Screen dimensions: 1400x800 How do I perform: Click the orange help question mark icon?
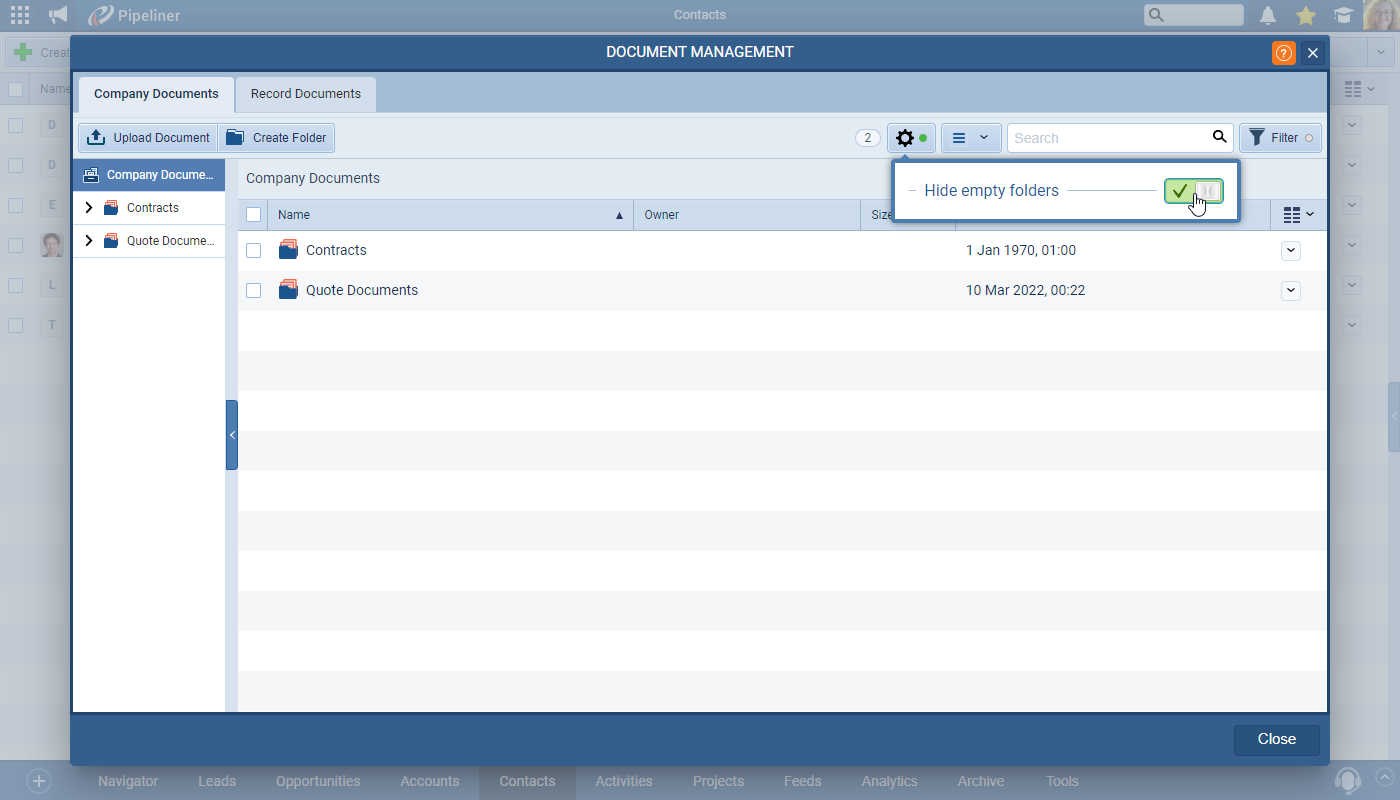(1283, 53)
